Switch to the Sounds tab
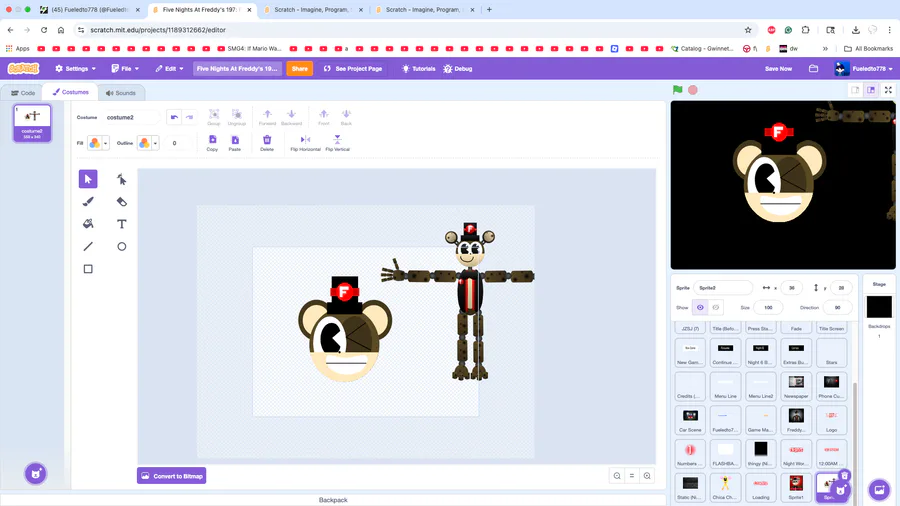Screen dimensions: 900x506 [x=121, y=92]
